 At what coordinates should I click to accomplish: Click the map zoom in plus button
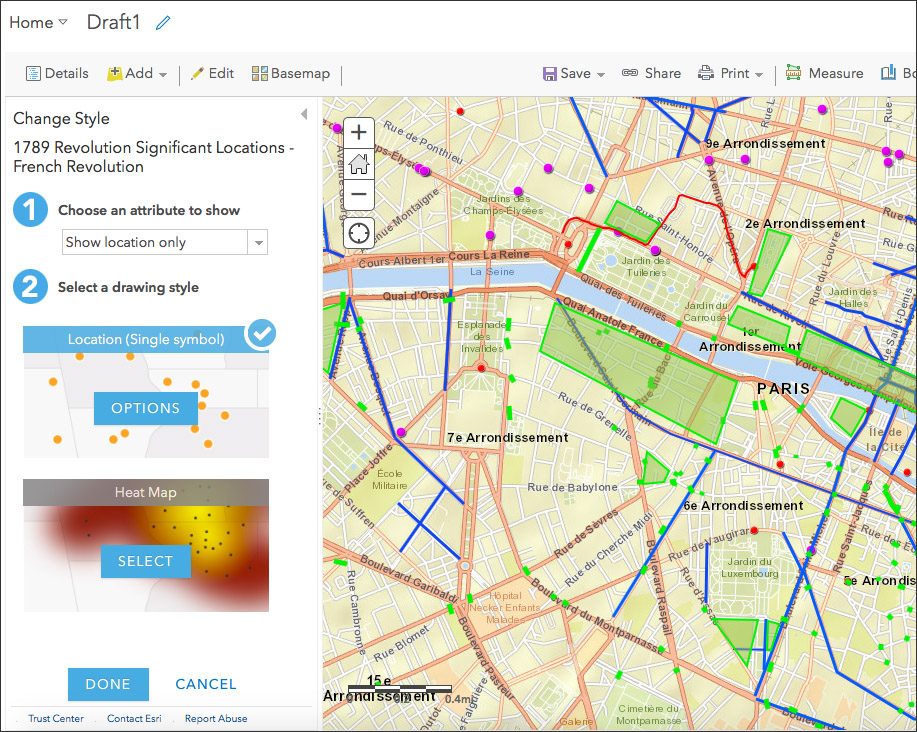click(x=359, y=132)
